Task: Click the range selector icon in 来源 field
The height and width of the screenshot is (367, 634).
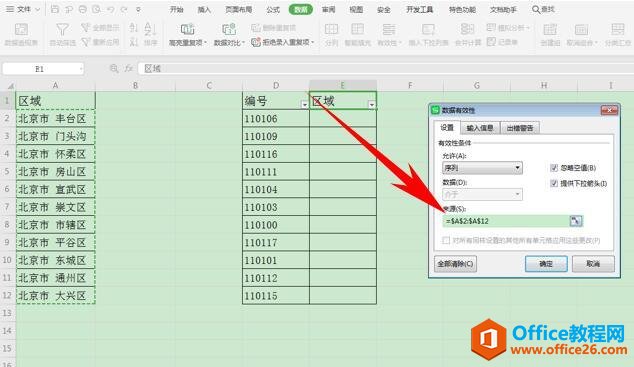Action: point(575,221)
